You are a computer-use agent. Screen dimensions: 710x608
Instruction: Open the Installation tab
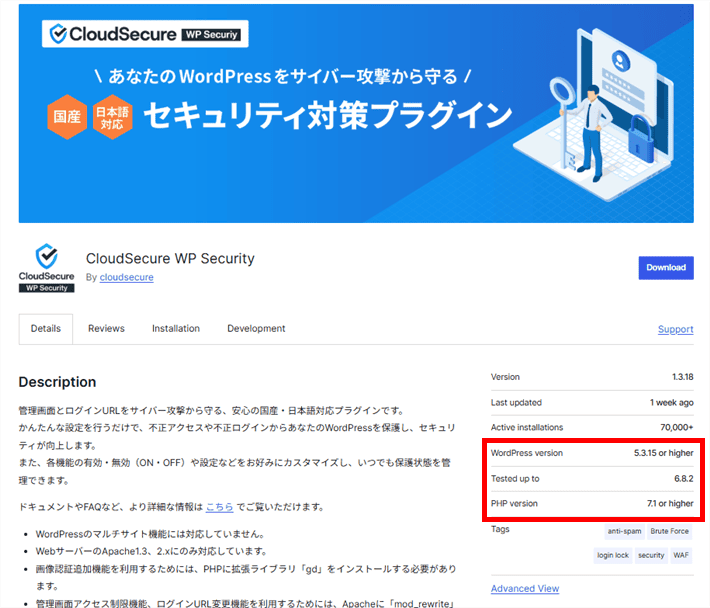(176, 329)
